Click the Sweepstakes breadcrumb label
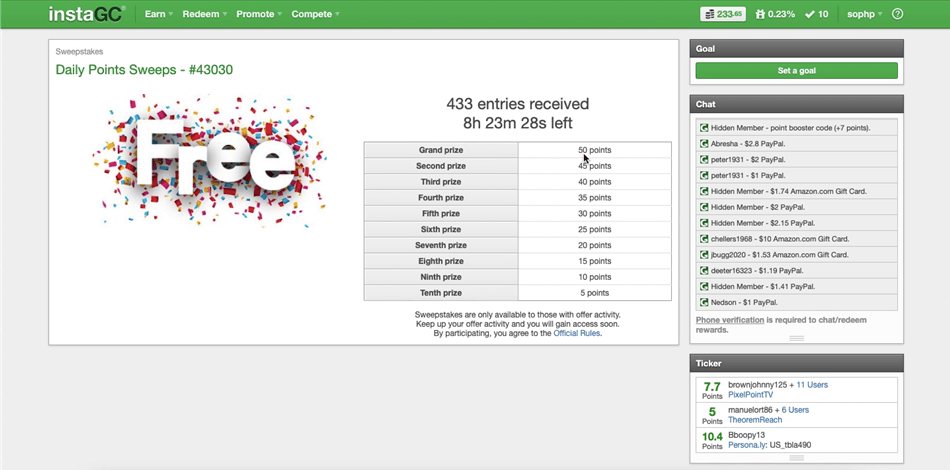The width and height of the screenshot is (950, 470). pyautogui.click(x=79, y=52)
